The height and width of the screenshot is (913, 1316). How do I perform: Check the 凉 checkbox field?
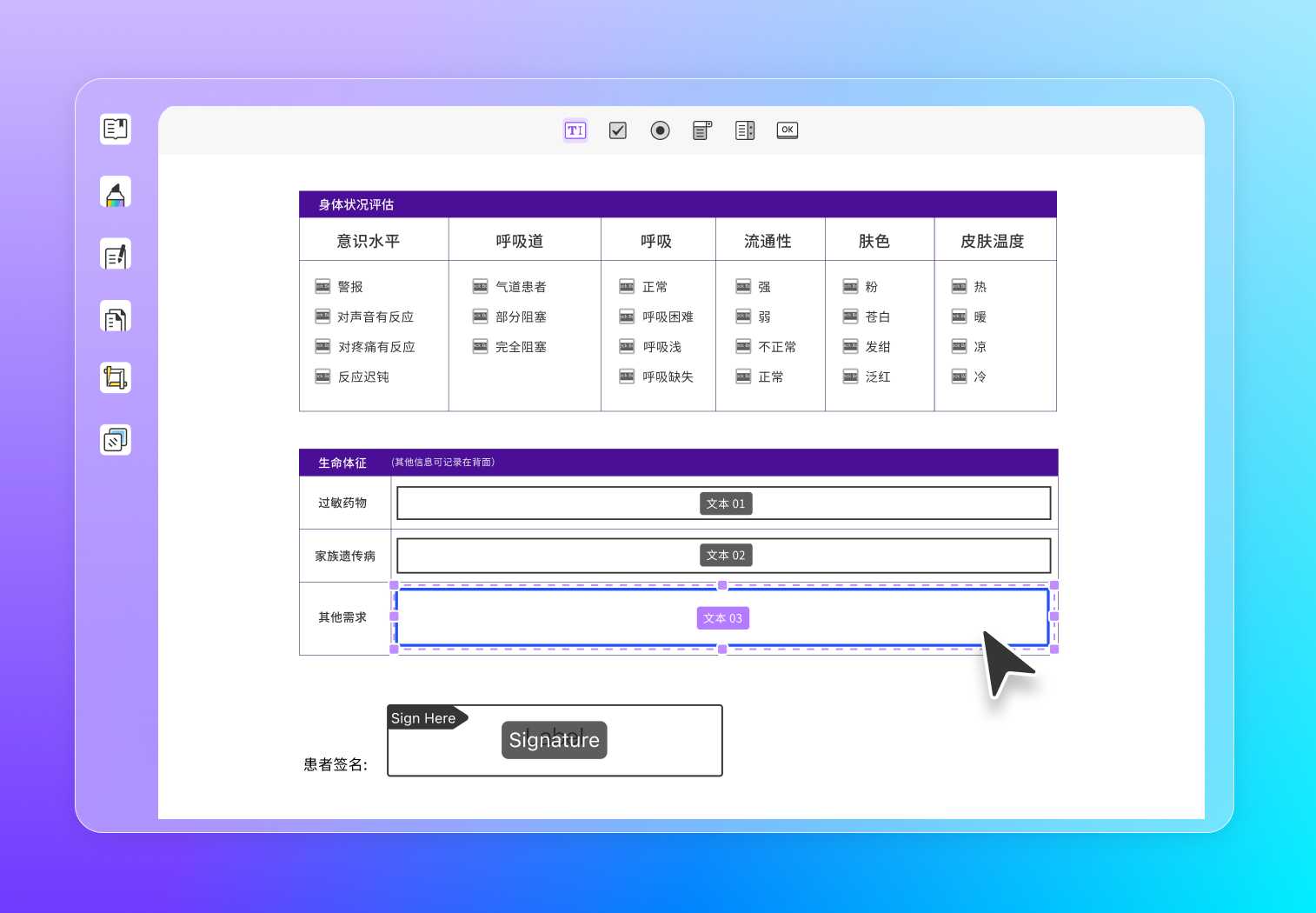pos(959,346)
